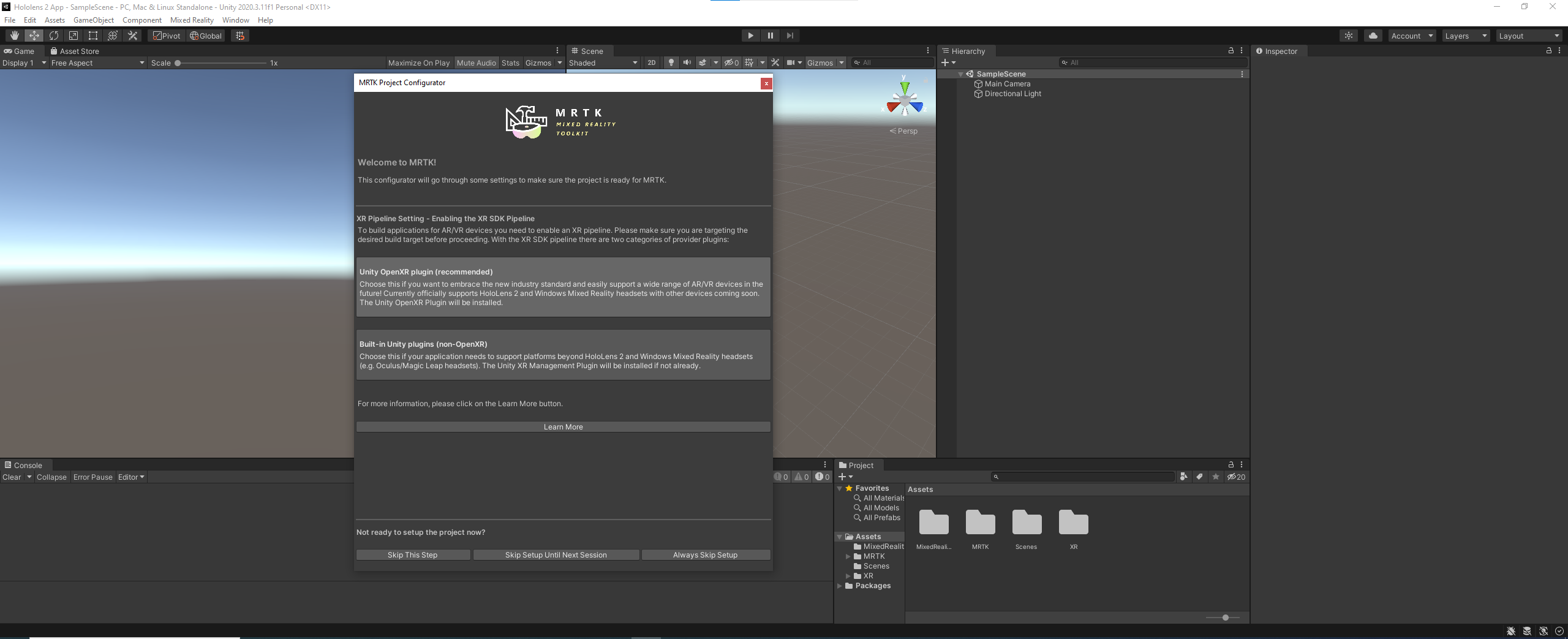Click the Step forward button
1568x639 pixels.
790,36
